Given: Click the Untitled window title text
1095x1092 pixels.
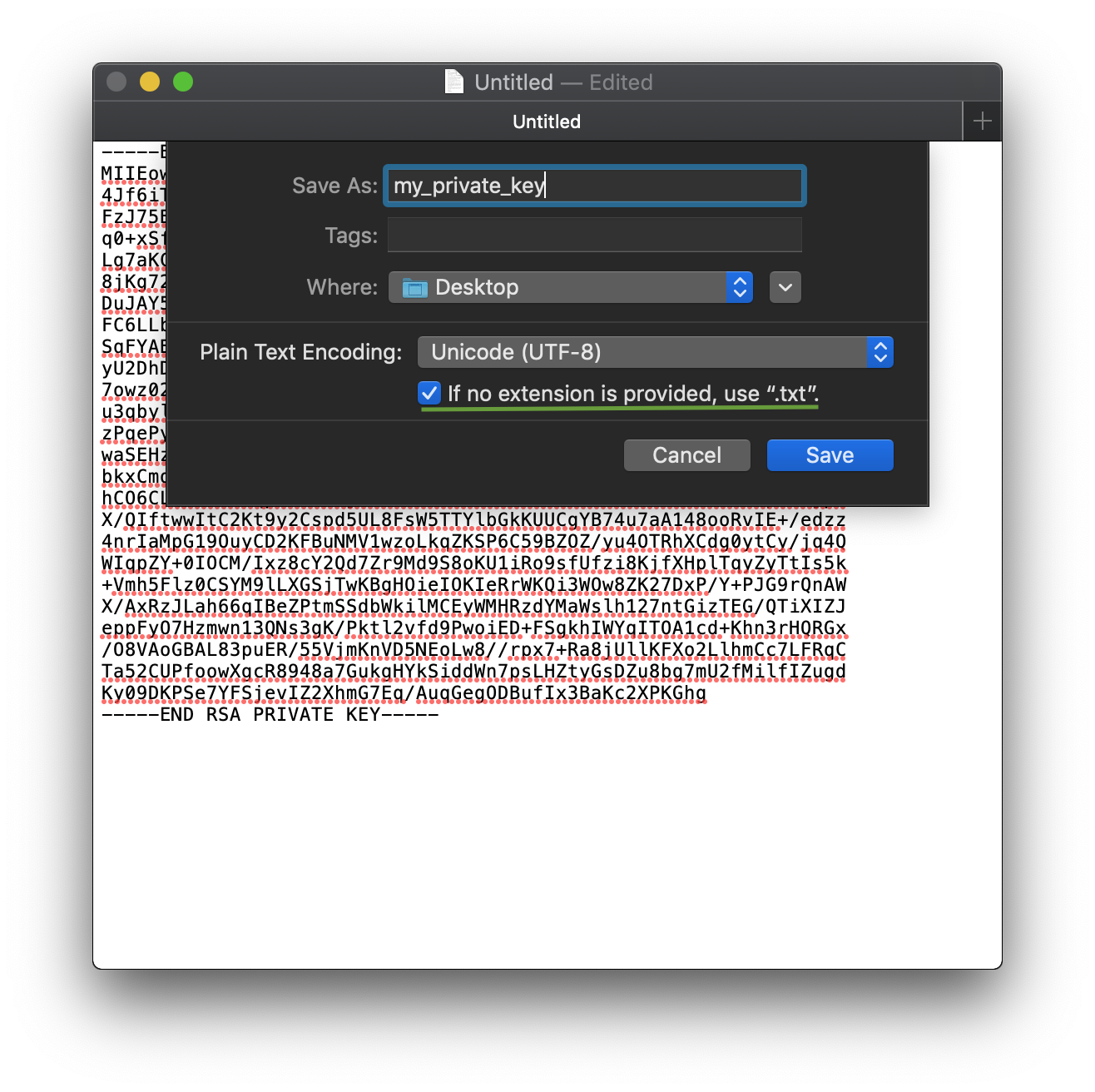Looking at the screenshot, I should click(x=513, y=82).
